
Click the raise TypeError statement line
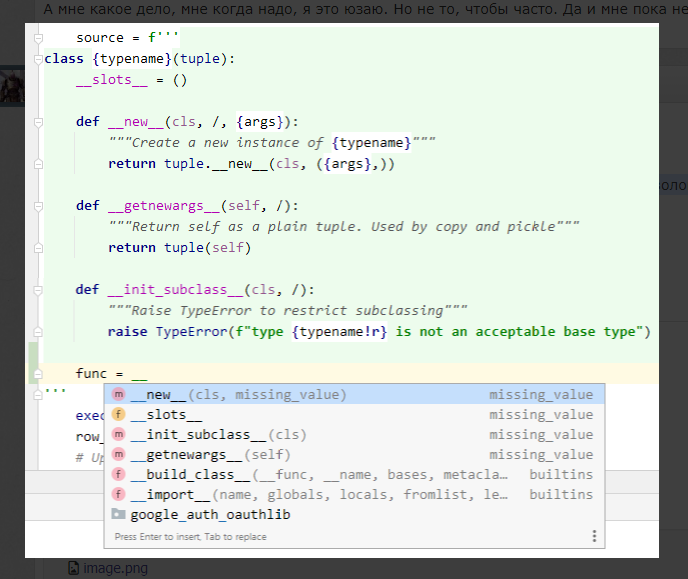click(379, 332)
